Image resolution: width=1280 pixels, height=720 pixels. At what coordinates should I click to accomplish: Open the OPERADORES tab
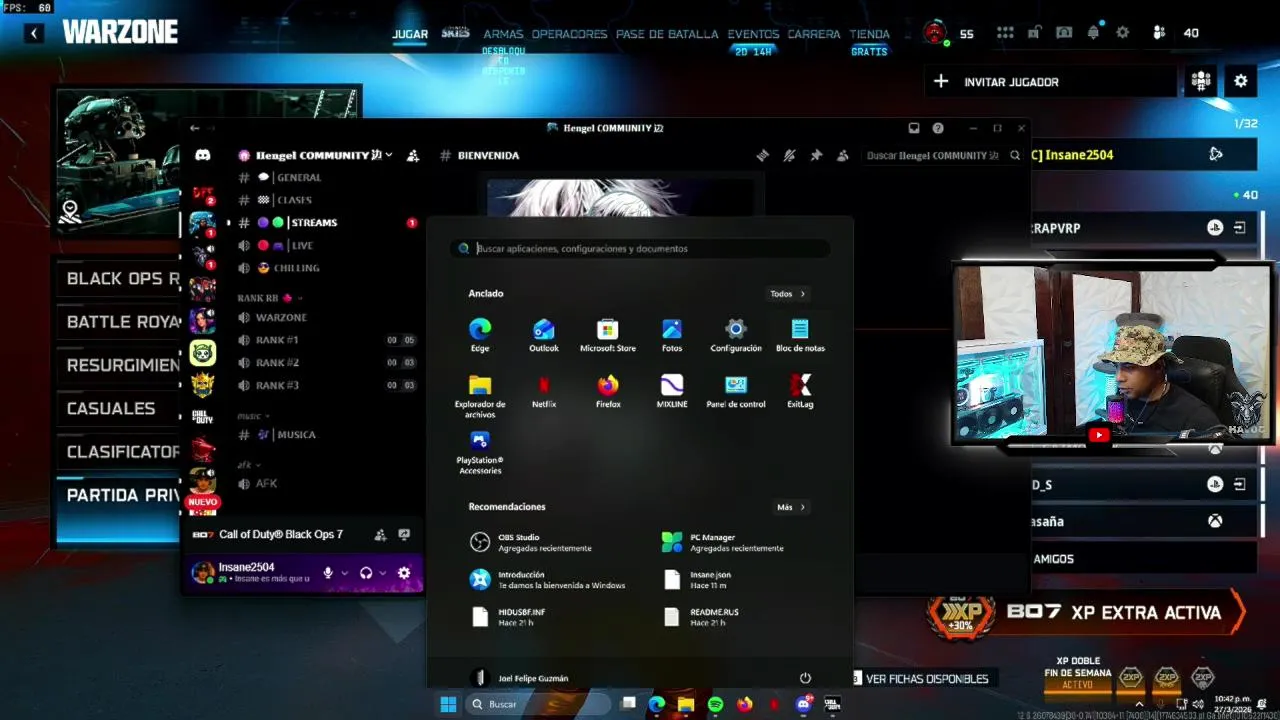point(569,34)
